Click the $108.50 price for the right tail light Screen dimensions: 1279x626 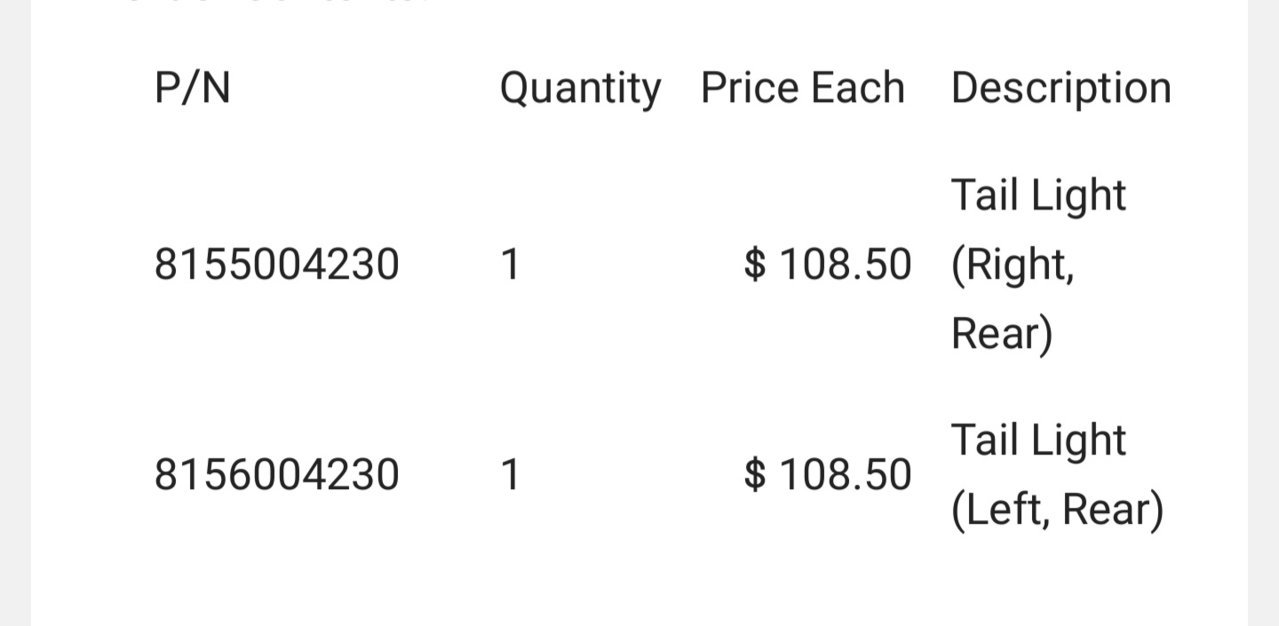pyautogui.click(x=828, y=265)
